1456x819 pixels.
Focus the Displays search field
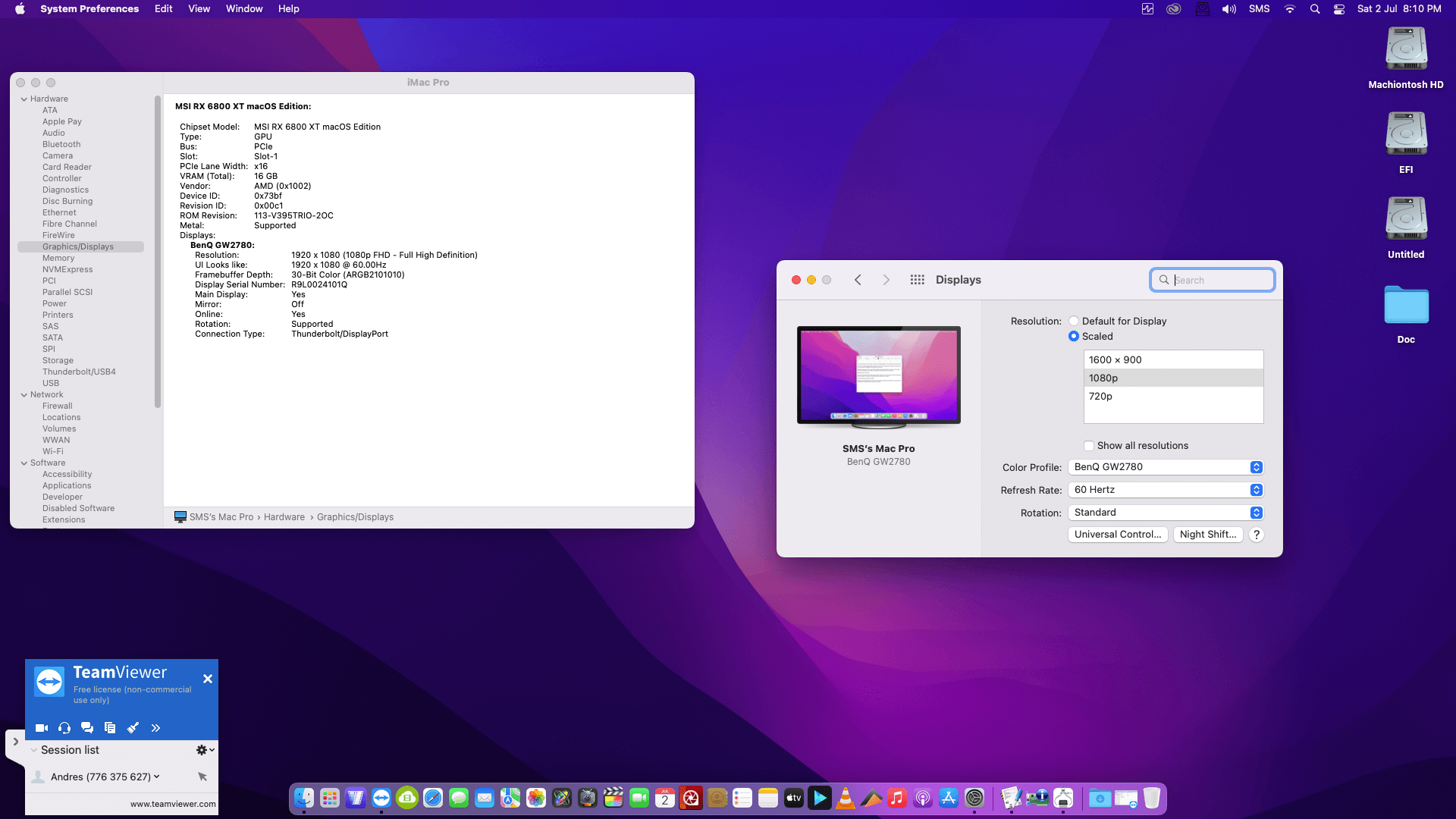click(x=1212, y=280)
